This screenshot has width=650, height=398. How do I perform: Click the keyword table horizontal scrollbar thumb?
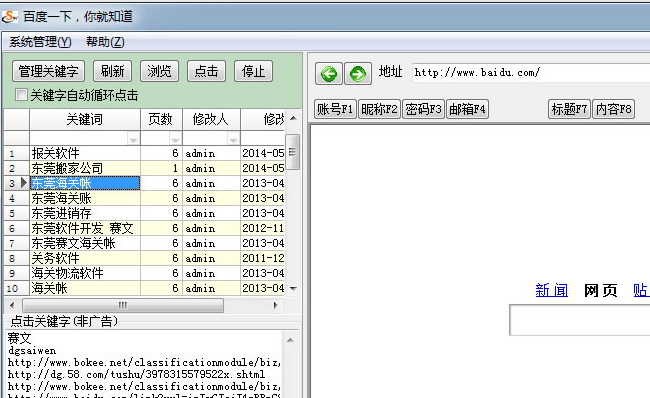click(123, 306)
